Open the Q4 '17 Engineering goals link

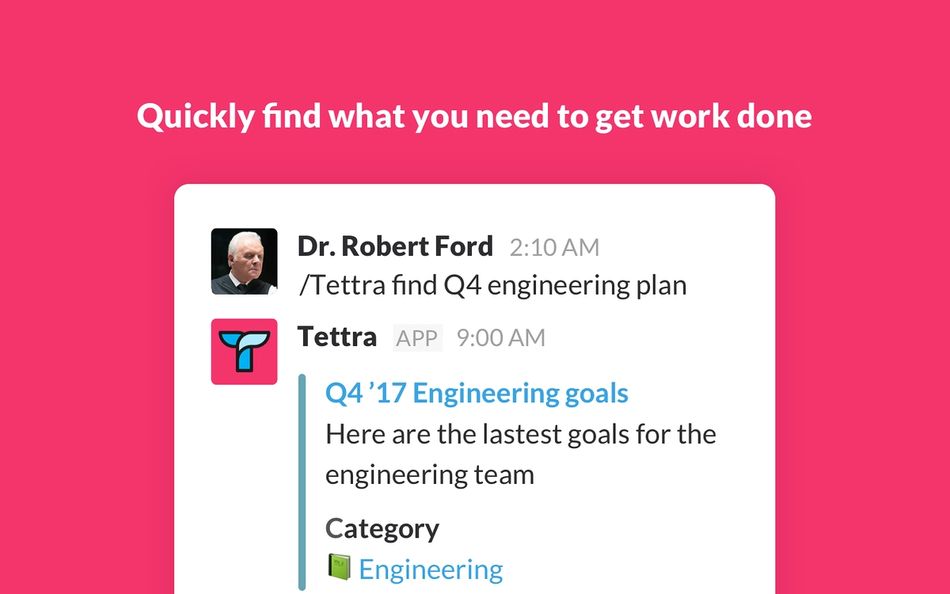[x=477, y=393]
